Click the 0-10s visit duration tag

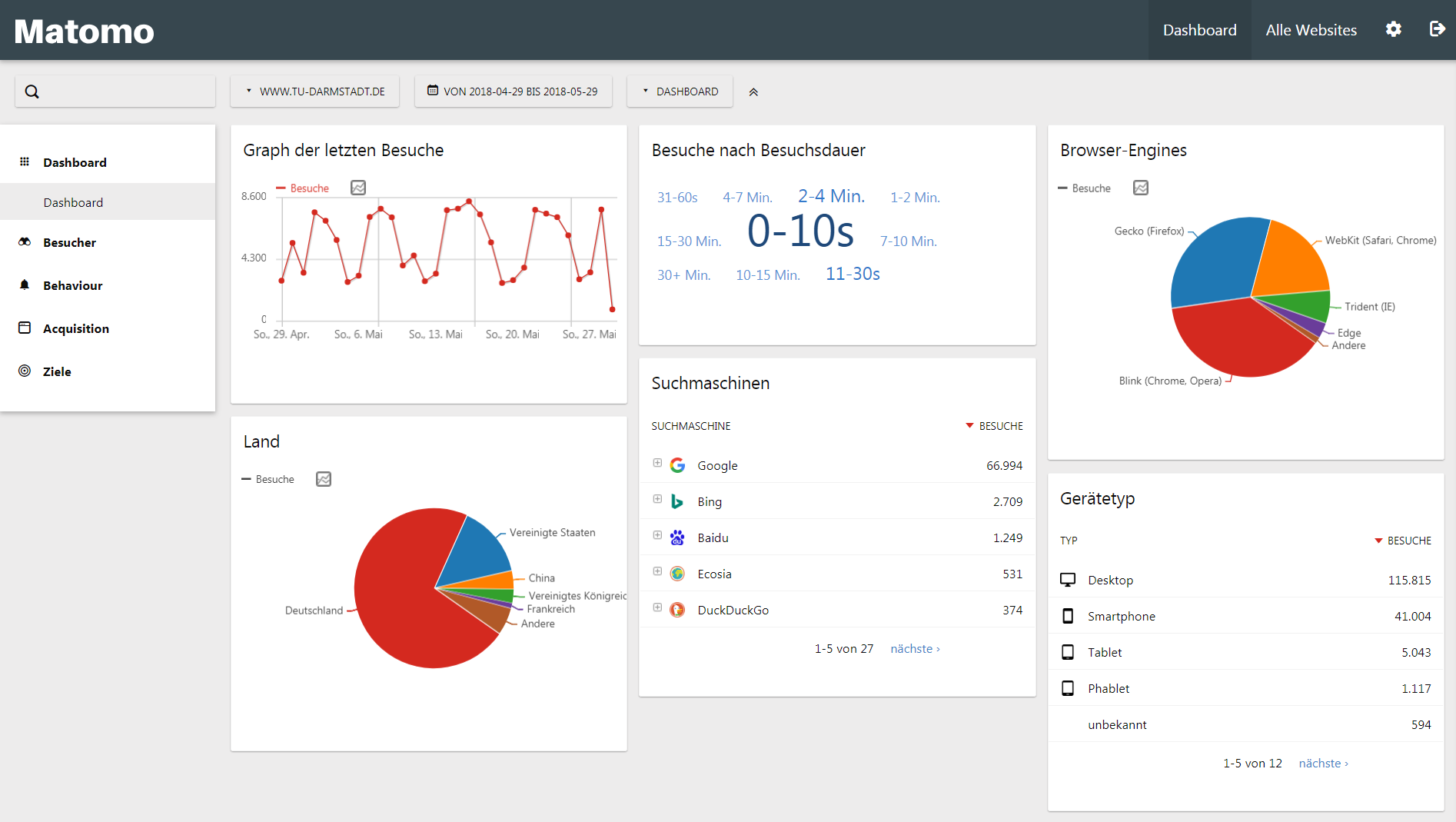coord(800,231)
